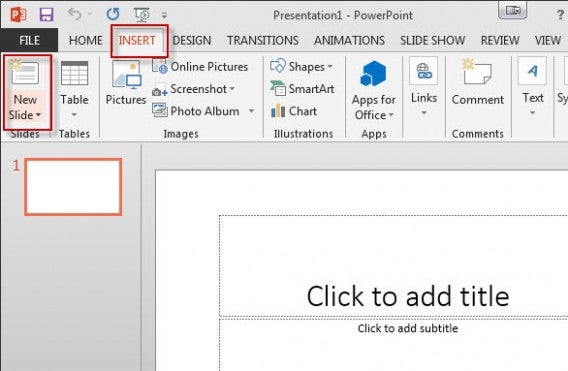Start slideshow from beginning icon in title bar

click(x=141, y=14)
